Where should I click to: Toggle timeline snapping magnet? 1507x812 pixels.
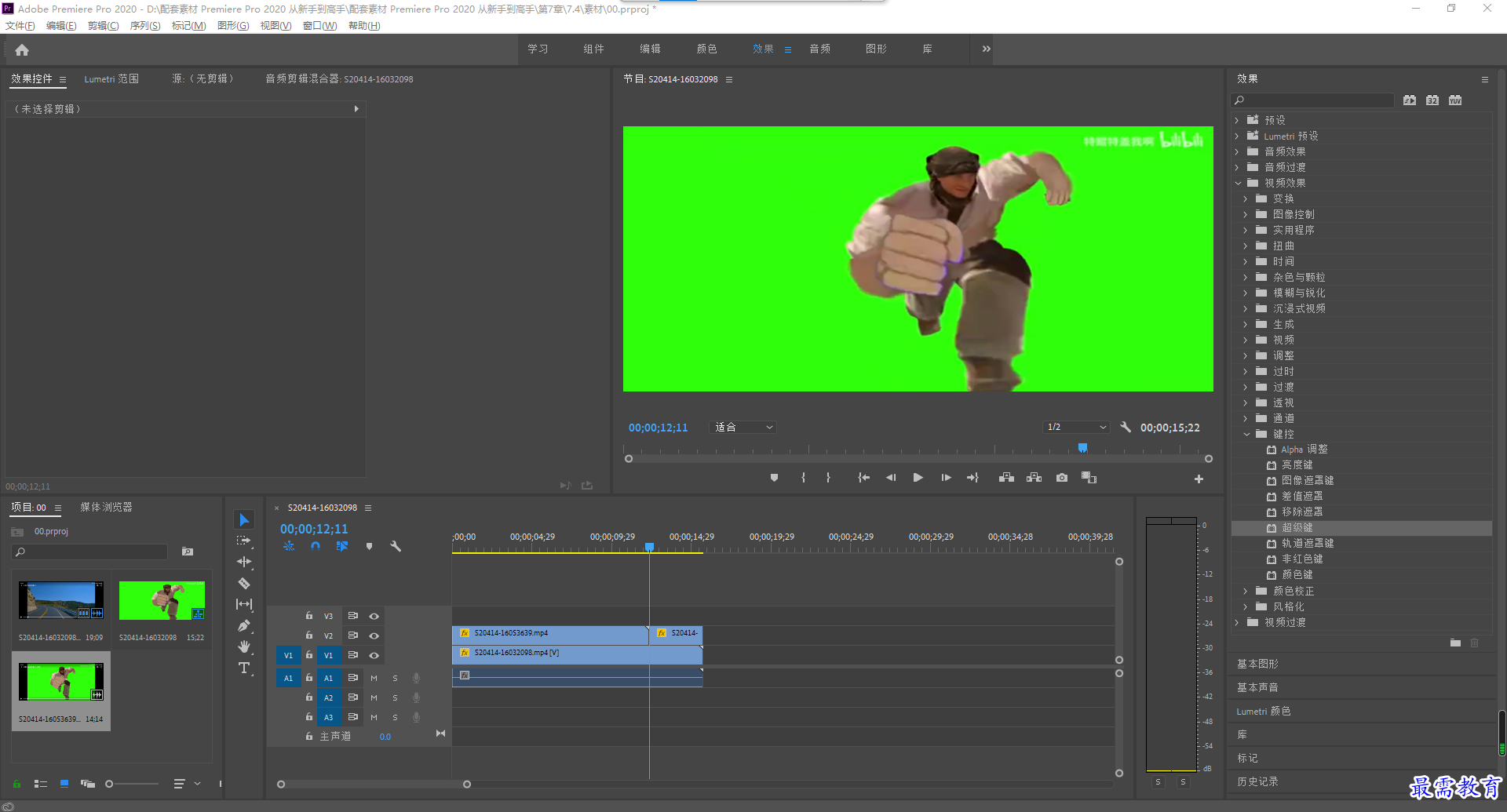316,546
